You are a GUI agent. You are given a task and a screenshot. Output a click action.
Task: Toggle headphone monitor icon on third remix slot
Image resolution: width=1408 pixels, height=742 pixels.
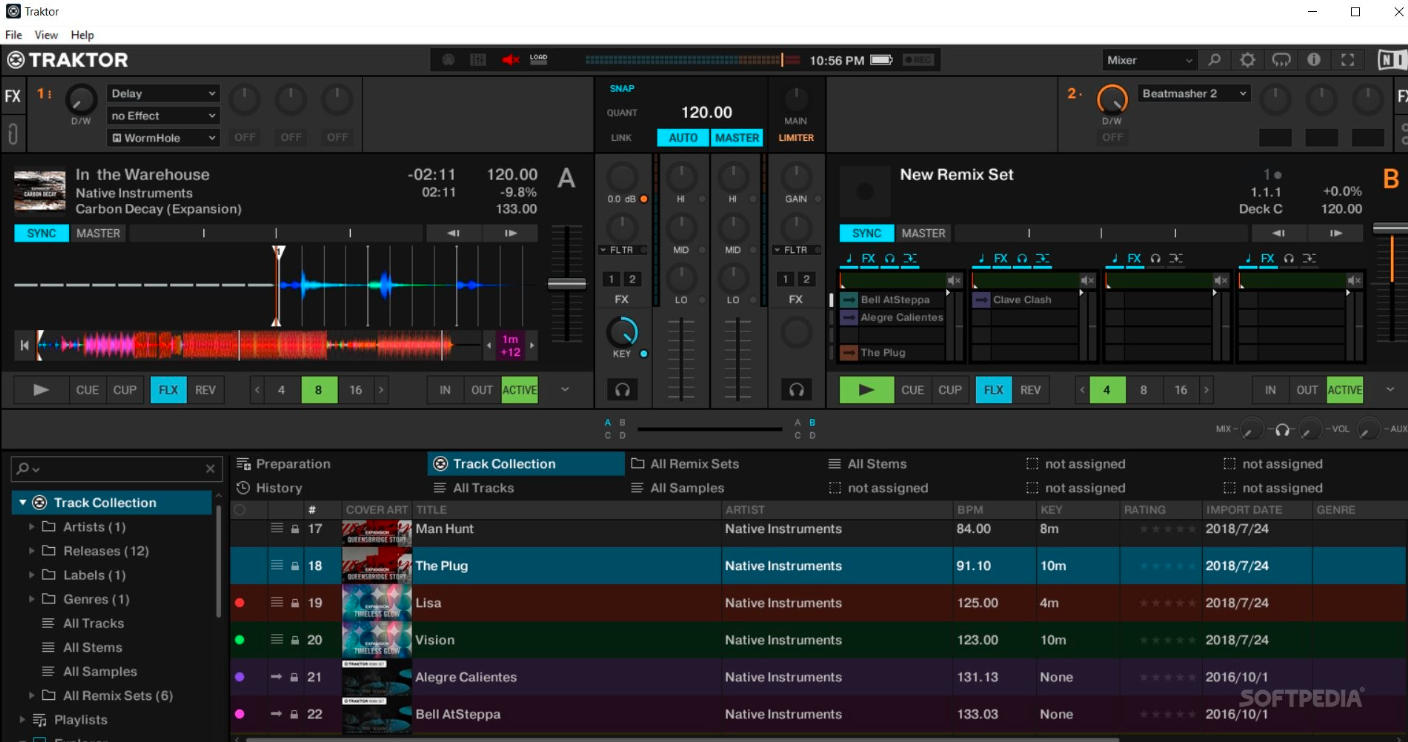pyautogui.click(x=1155, y=259)
